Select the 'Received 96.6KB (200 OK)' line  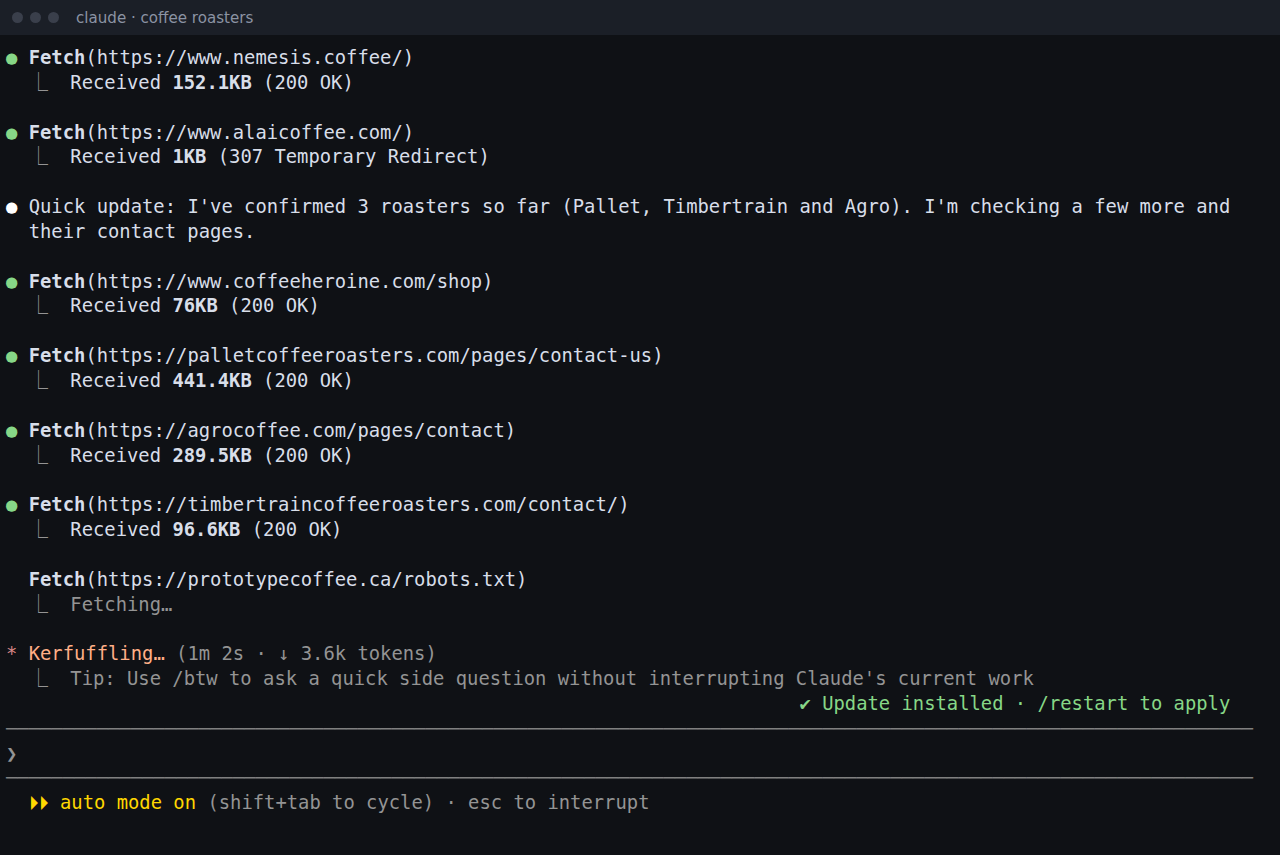(x=205, y=530)
